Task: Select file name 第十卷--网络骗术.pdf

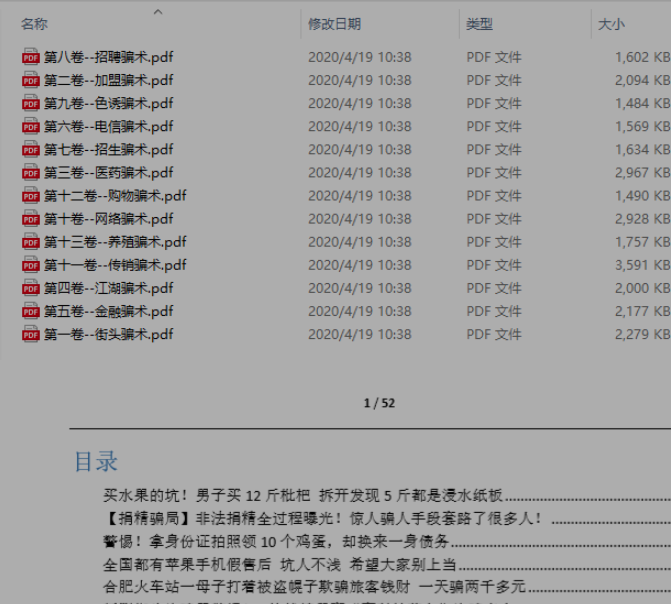Action: point(109,219)
